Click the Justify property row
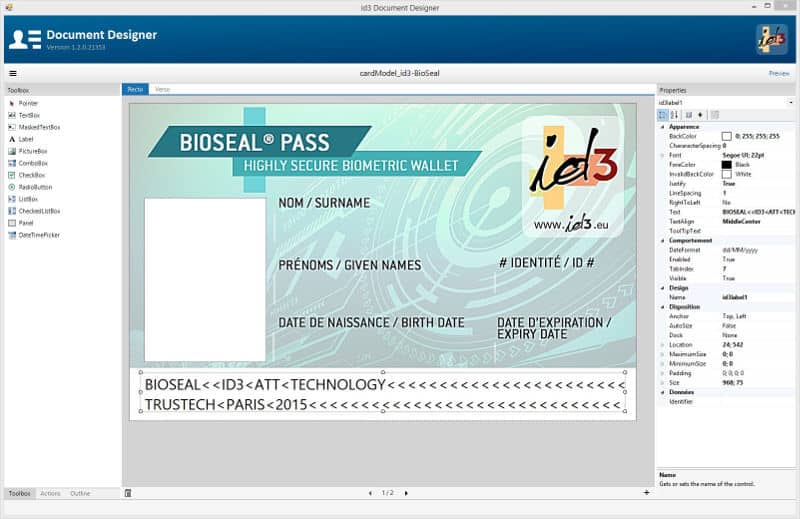The width and height of the screenshot is (800, 519). (727, 184)
